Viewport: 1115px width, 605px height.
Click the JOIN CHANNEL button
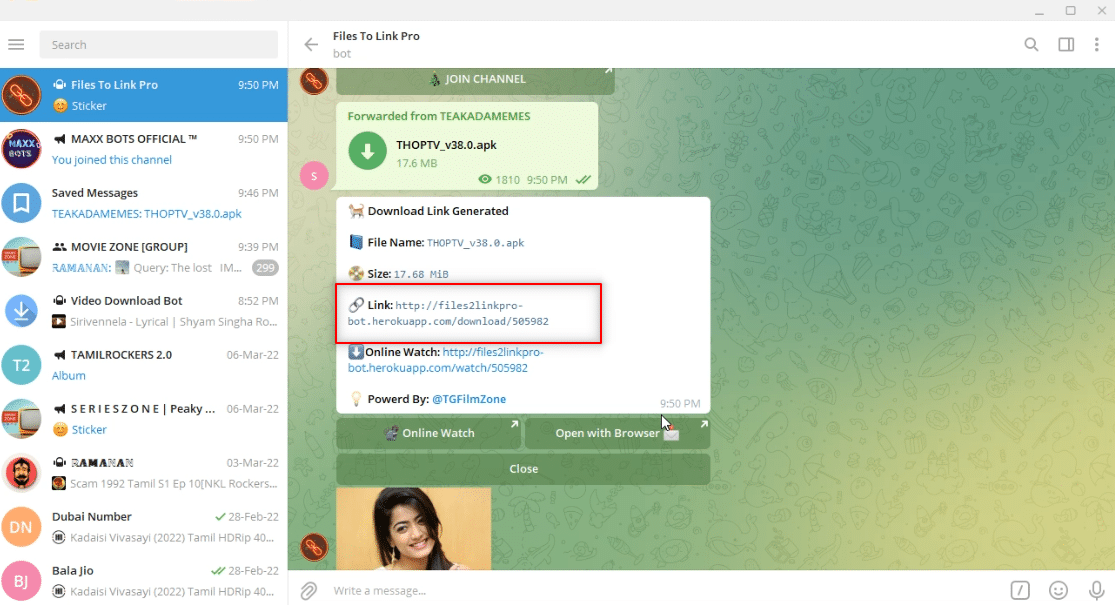pyautogui.click(x=475, y=80)
